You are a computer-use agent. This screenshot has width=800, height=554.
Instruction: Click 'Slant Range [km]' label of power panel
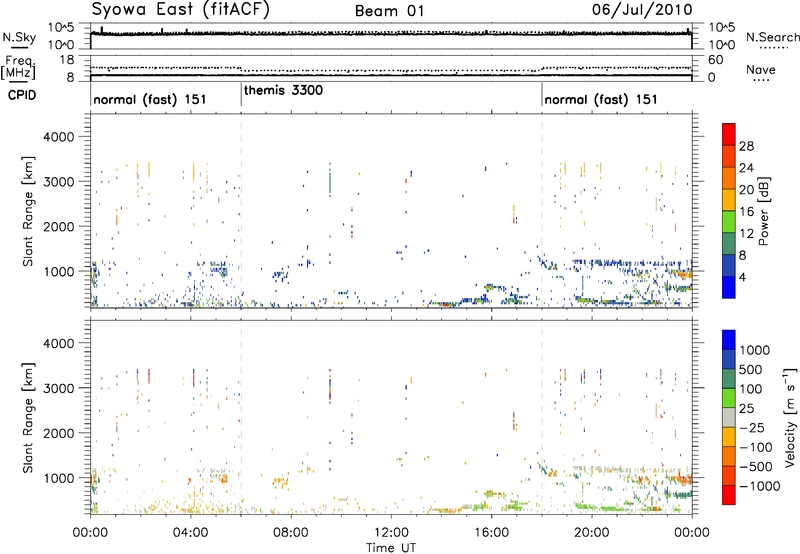(x=28, y=211)
